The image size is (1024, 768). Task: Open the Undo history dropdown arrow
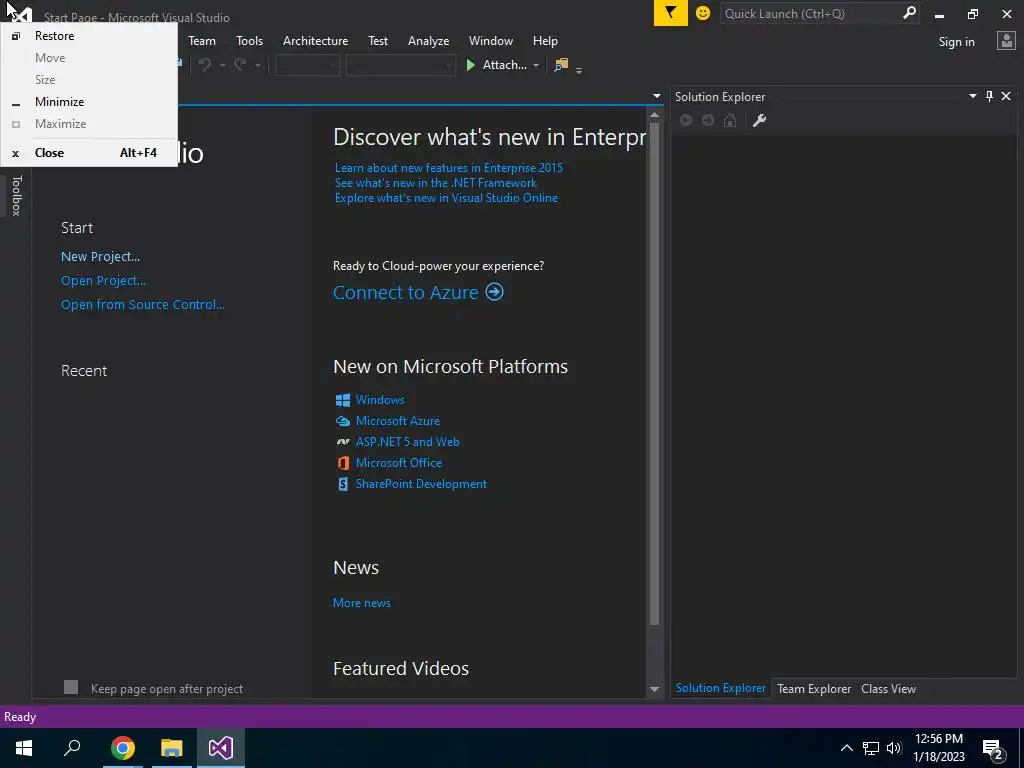coord(222,65)
